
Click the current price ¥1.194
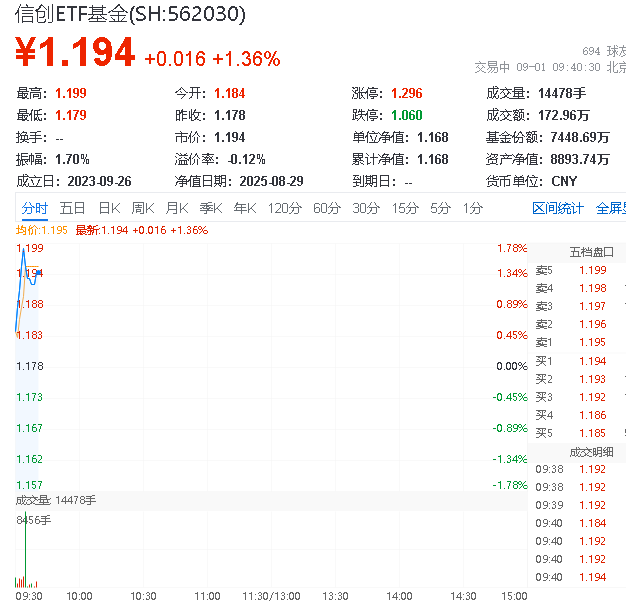point(75,52)
